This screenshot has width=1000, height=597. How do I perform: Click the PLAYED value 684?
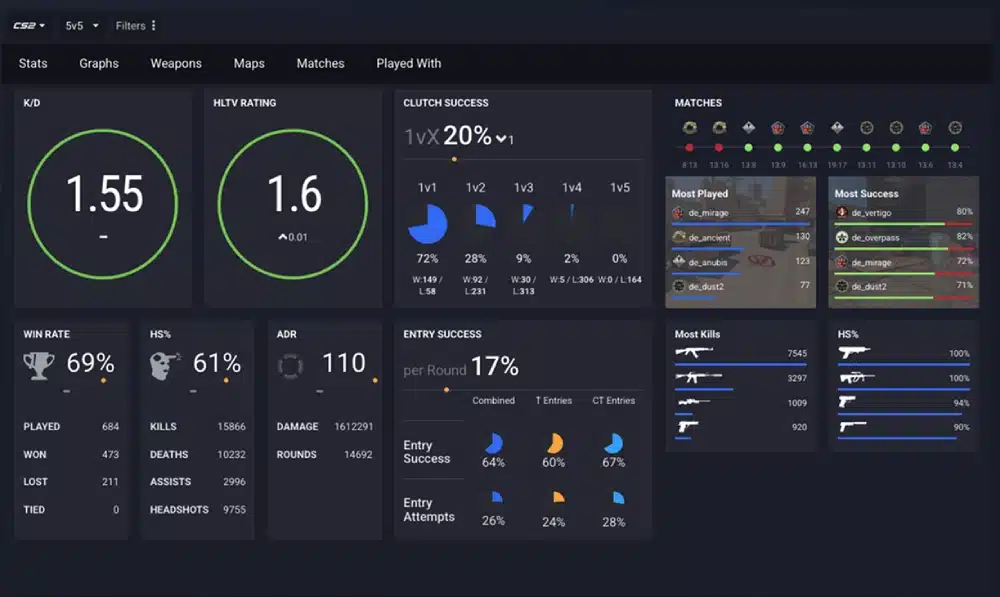pyautogui.click(x=110, y=426)
